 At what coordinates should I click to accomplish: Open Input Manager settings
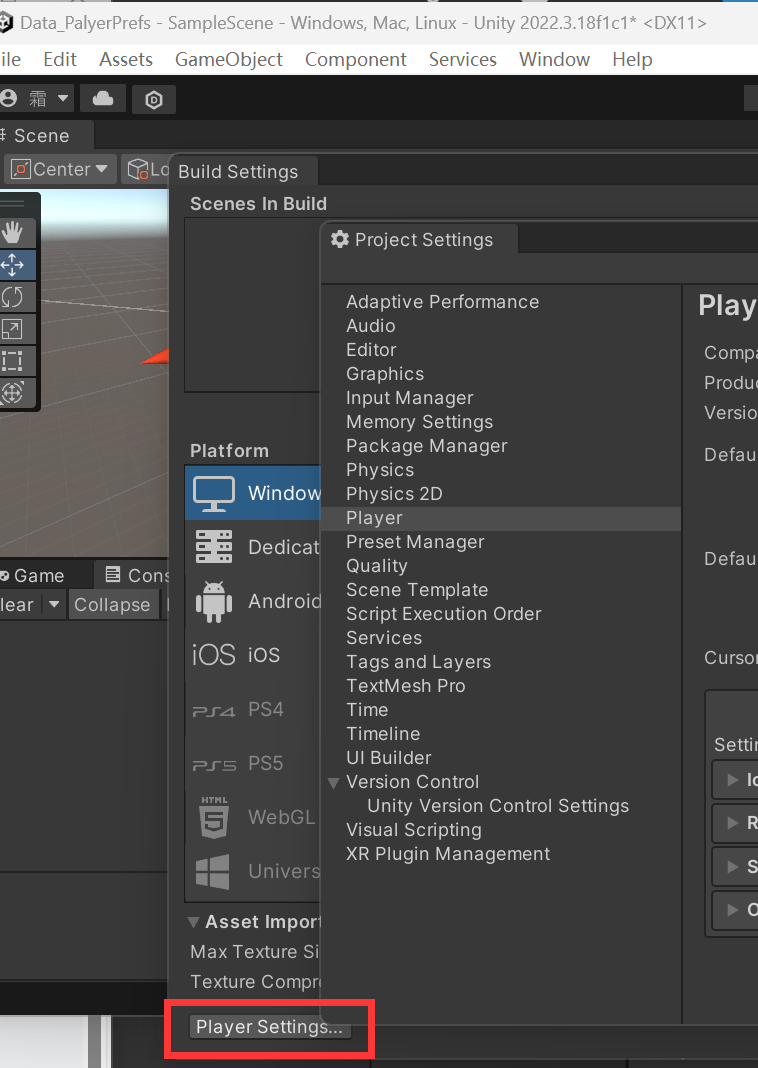click(x=409, y=398)
